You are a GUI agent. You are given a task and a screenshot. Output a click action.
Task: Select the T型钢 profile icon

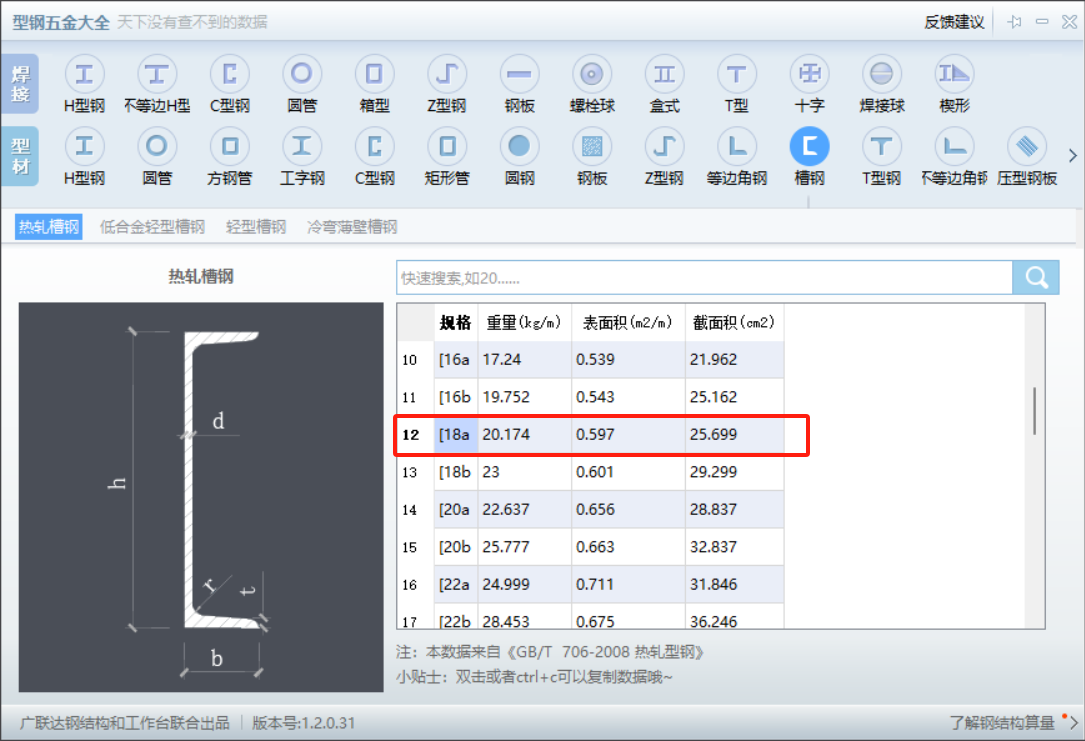pos(882,146)
